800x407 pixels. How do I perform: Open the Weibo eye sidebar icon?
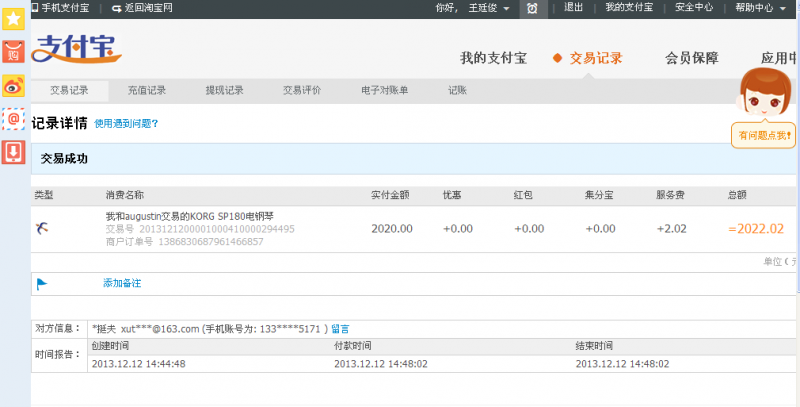point(13,85)
